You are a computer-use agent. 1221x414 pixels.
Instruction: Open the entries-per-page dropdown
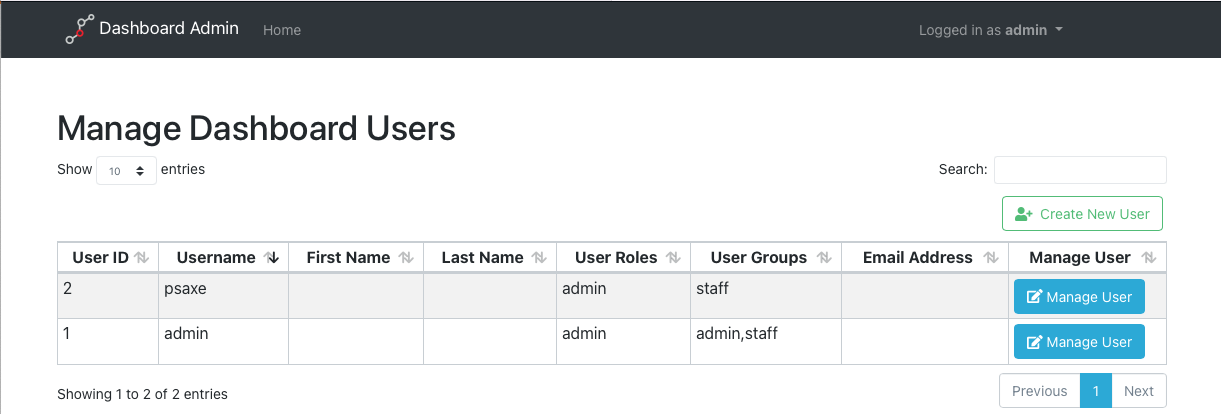[x=126, y=171]
